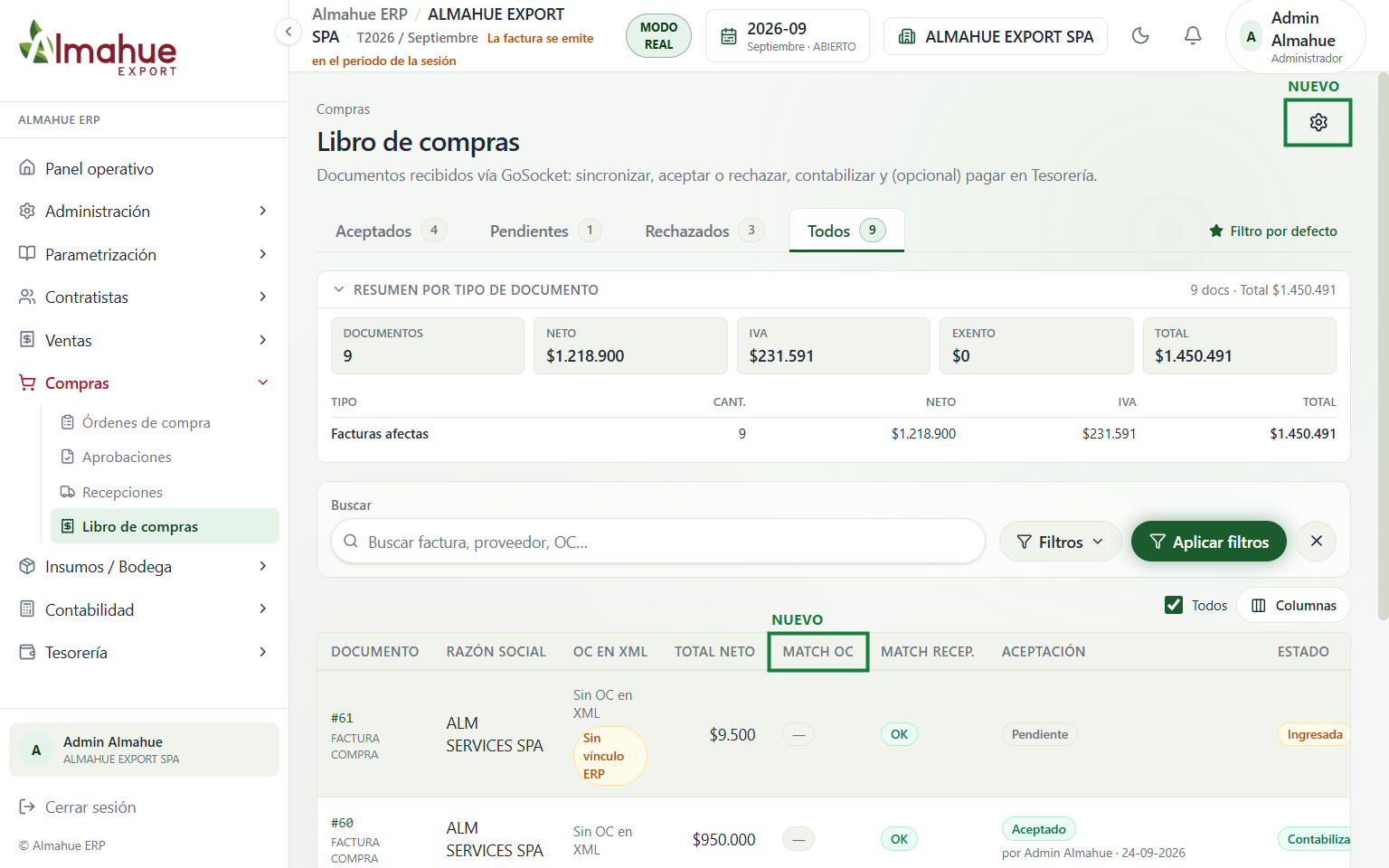Click Admin Almahue profile card in sidebar
Image resolution: width=1389 pixels, height=868 pixels.
coord(145,750)
